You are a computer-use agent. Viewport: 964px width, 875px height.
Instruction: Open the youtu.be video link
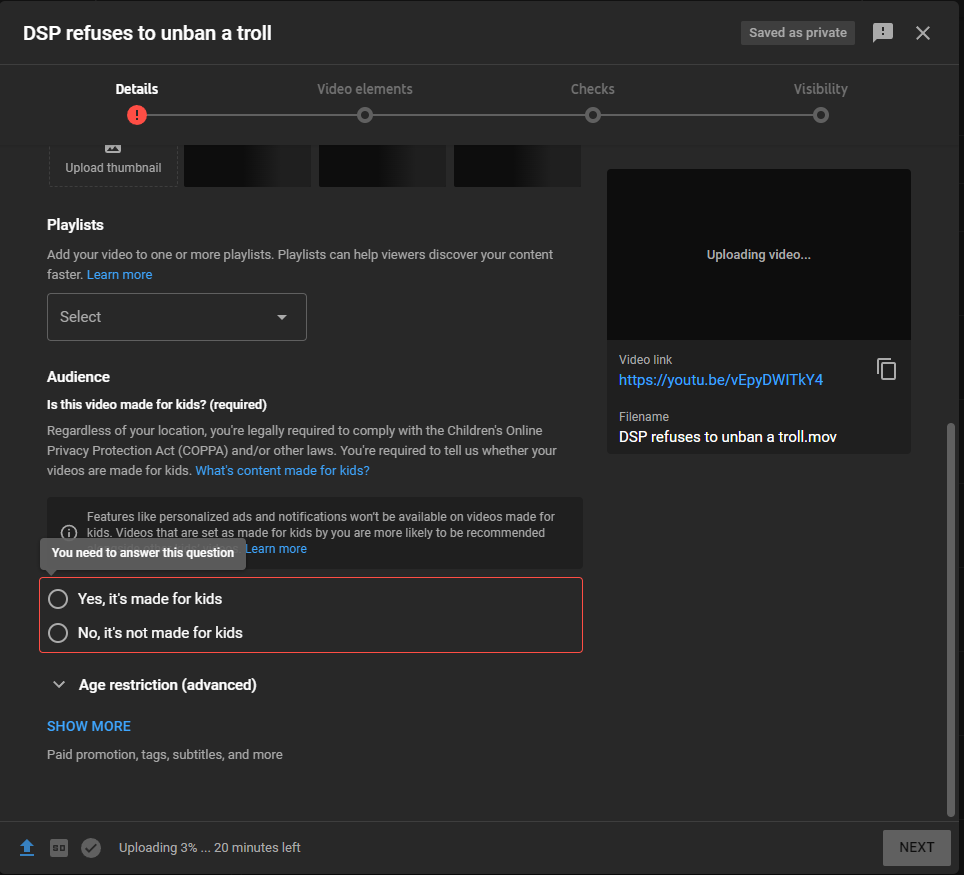point(721,380)
